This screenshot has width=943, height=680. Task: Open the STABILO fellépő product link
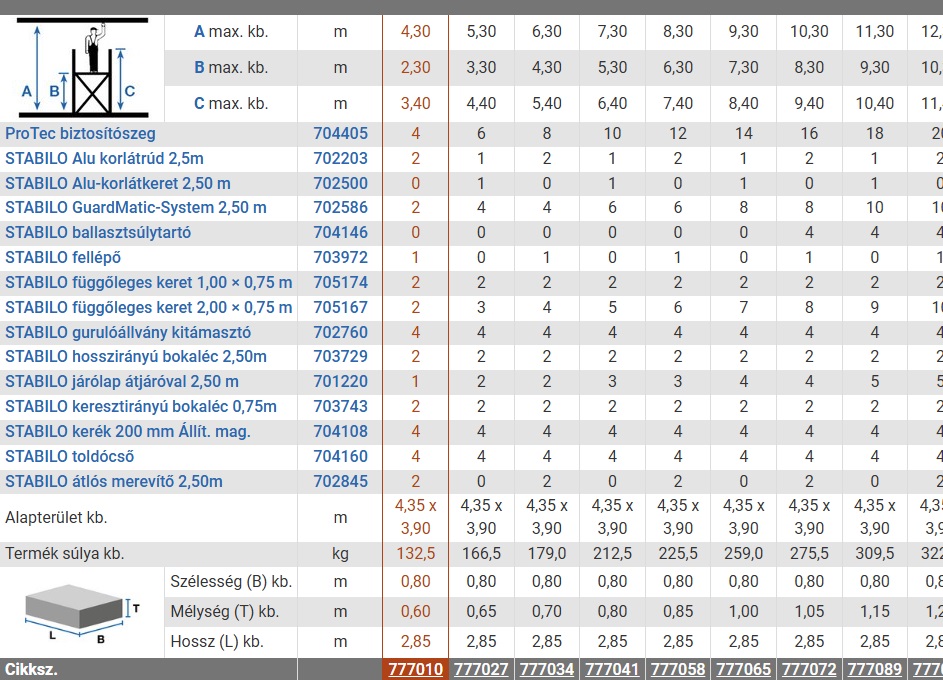(x=63, y=258)
